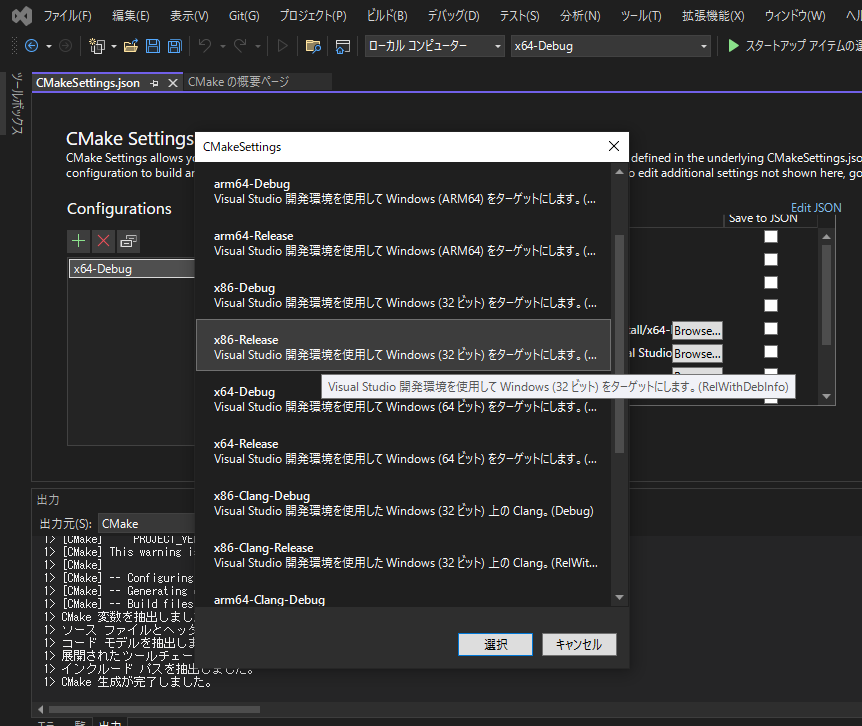Confirm with the 選択 button
Screen dimensions: 862x726
pyautogui.click(x=495, y=644)
